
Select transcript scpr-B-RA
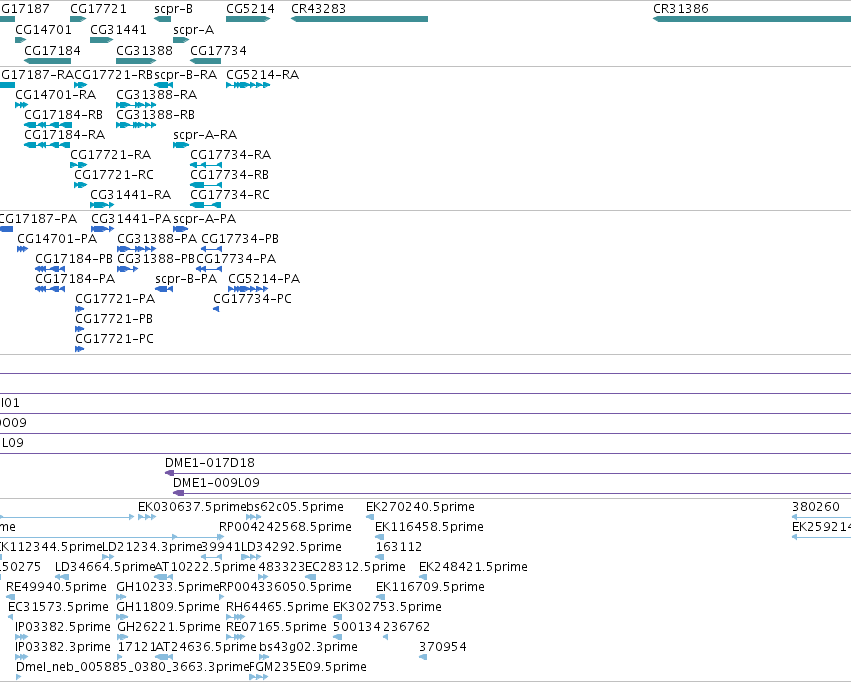(x=163, y=85)
